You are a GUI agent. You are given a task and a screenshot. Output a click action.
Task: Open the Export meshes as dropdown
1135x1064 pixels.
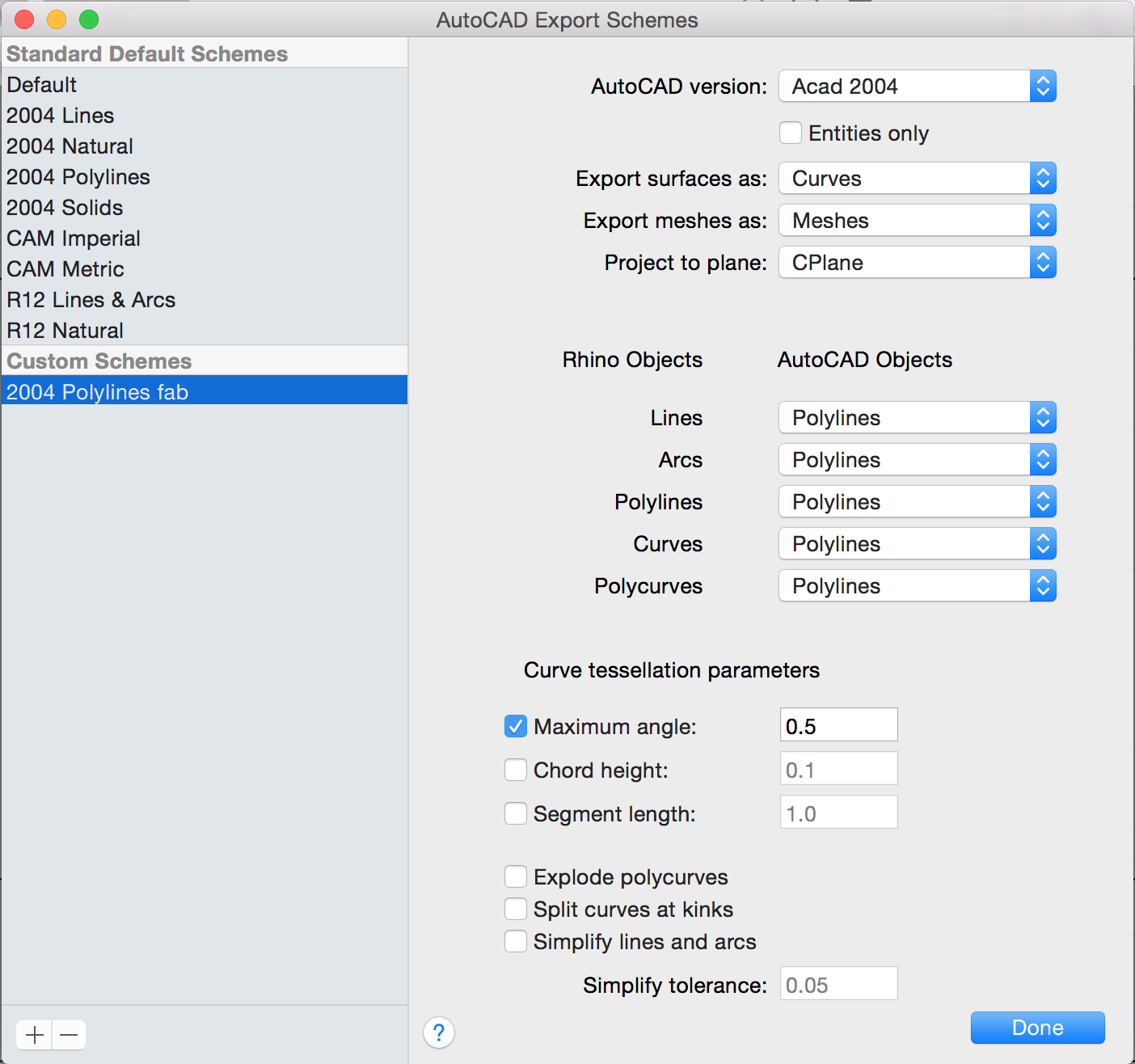coord(918,220)
